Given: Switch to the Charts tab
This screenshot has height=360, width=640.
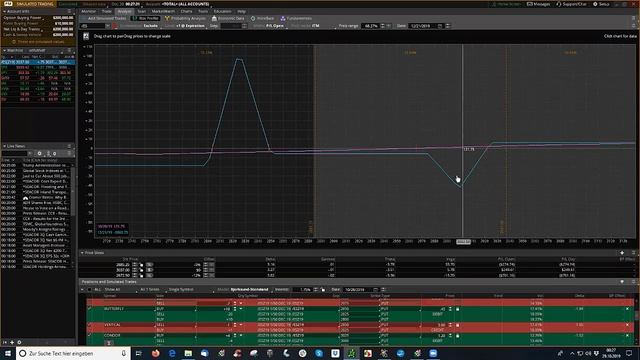Looking at the screenshot, I should pos(186,11).
